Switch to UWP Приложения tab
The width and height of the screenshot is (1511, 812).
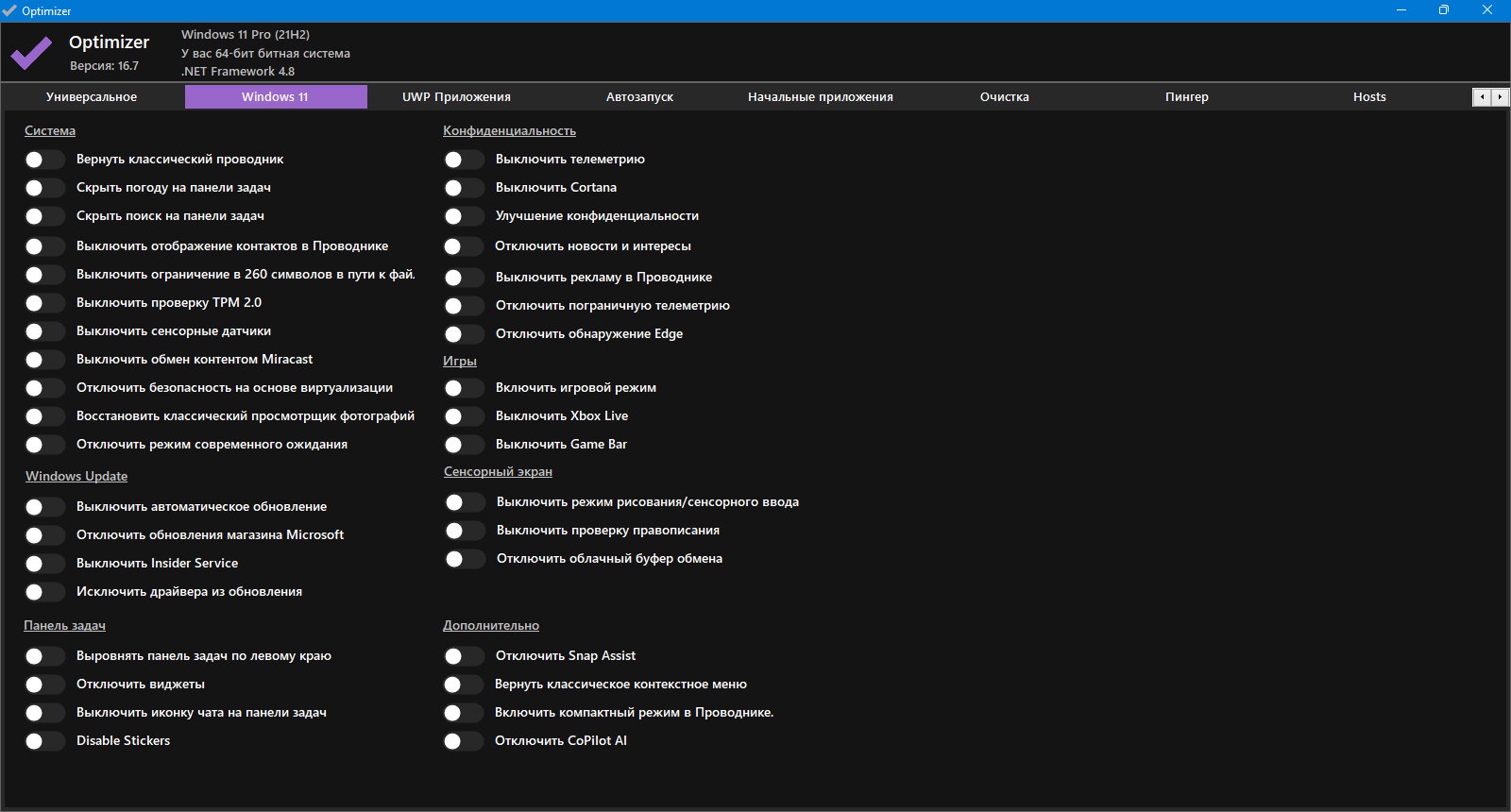click(x=456, y=97)
